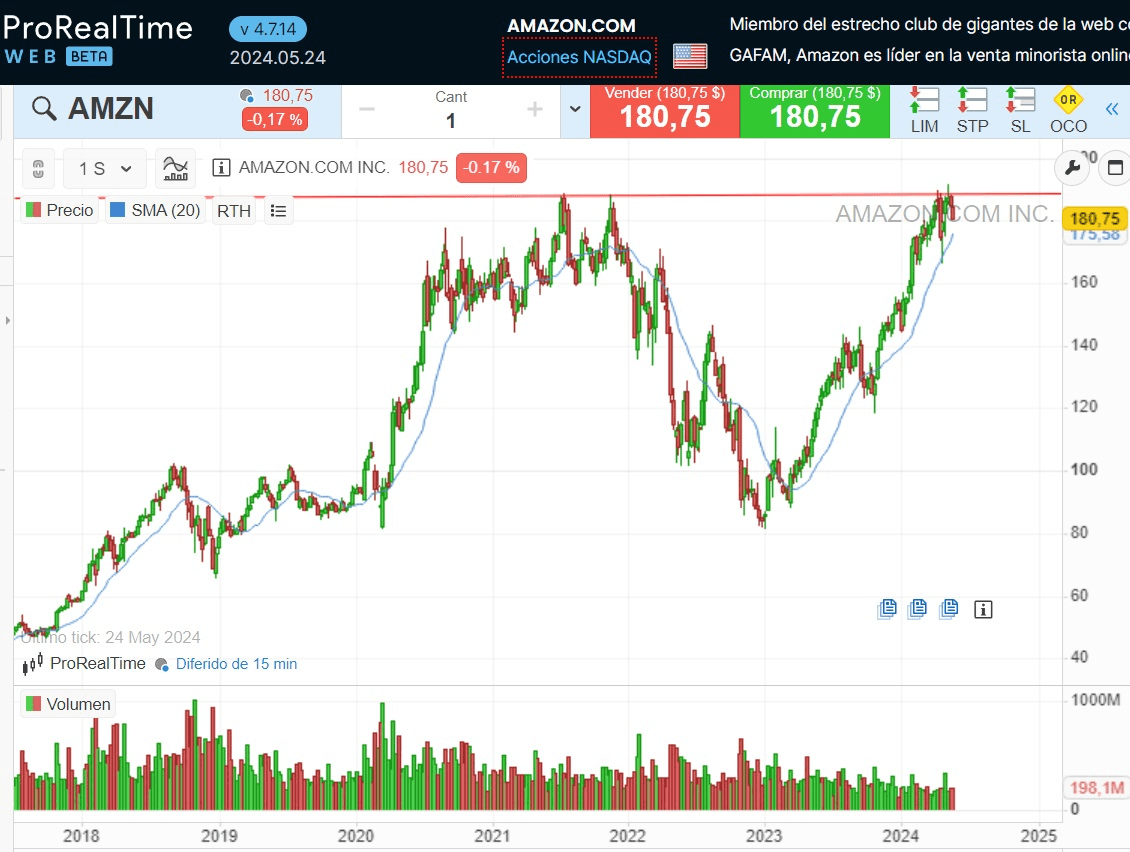
Task: Open the indicator list menu icon
Action: (x=279, y=211)
